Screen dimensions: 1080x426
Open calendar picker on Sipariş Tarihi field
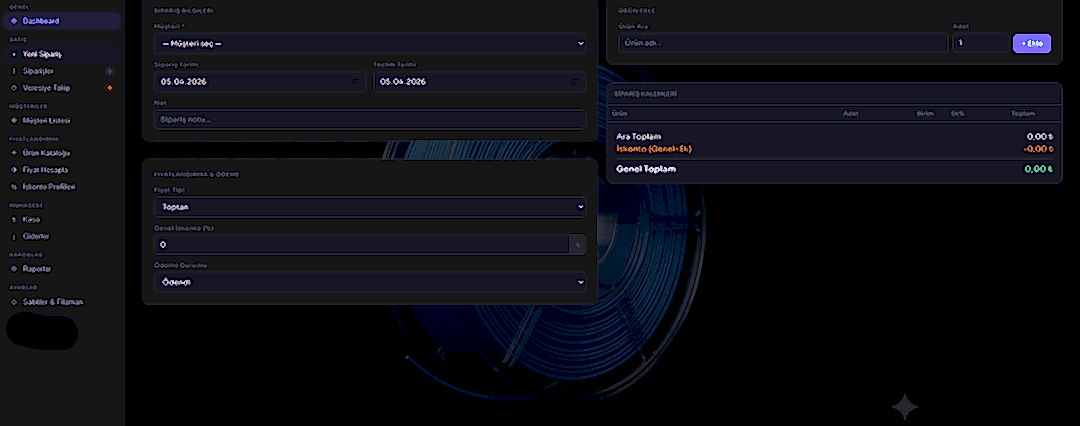click(356, 82)
